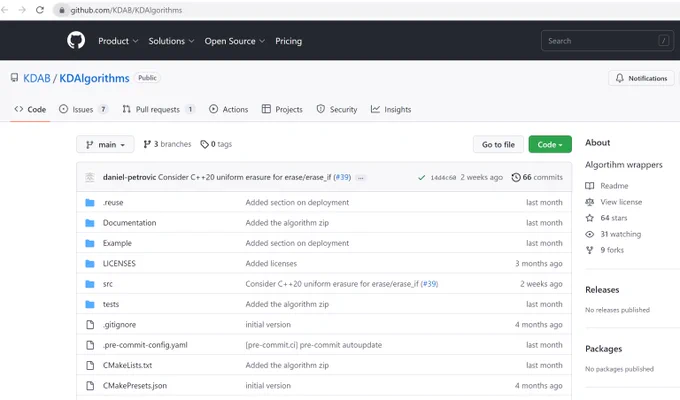The width and height of the screenshot is (680, 400).
Task: Click the LICENSES folder icon
Action: point(90,264)
